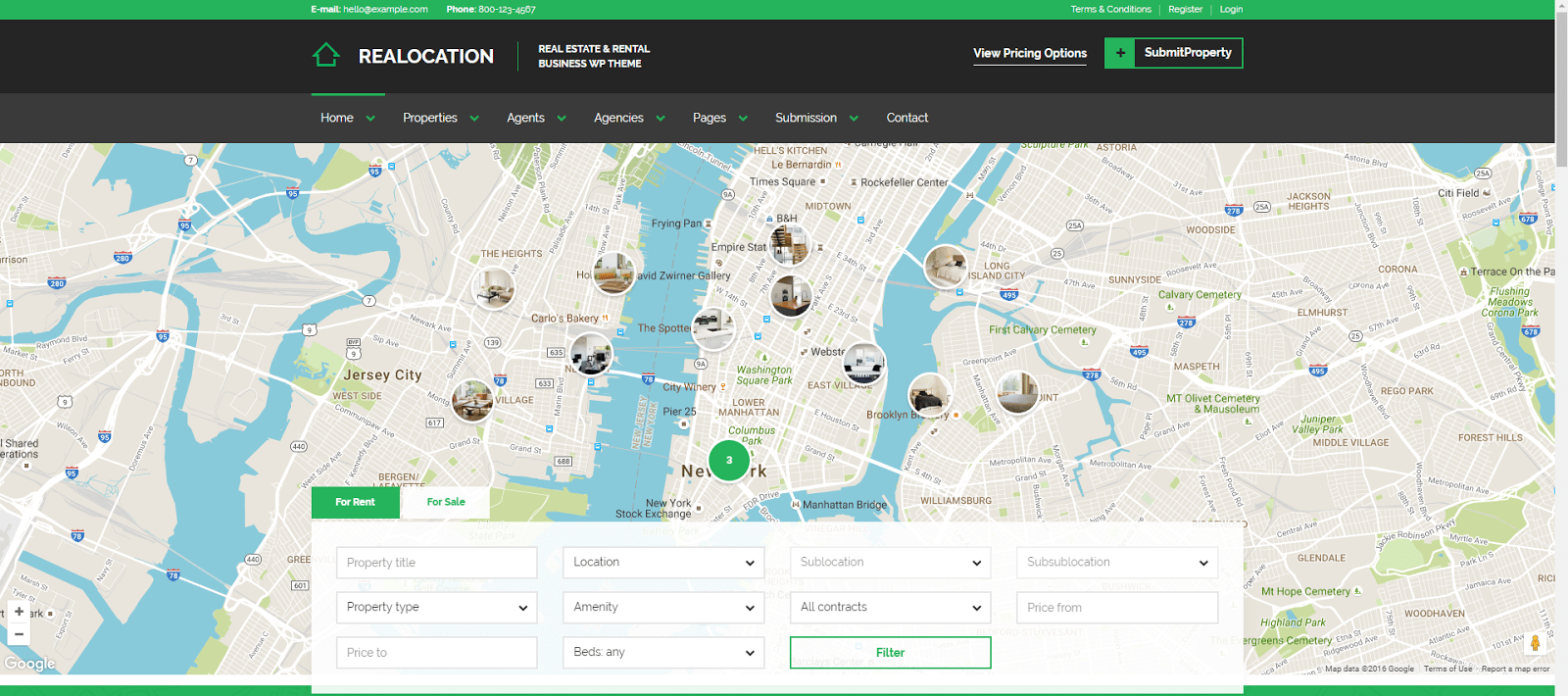Expand the Properties menu chevron
Image resolution: width=1568 pixels, height=696 pixels.
point(474,119)
